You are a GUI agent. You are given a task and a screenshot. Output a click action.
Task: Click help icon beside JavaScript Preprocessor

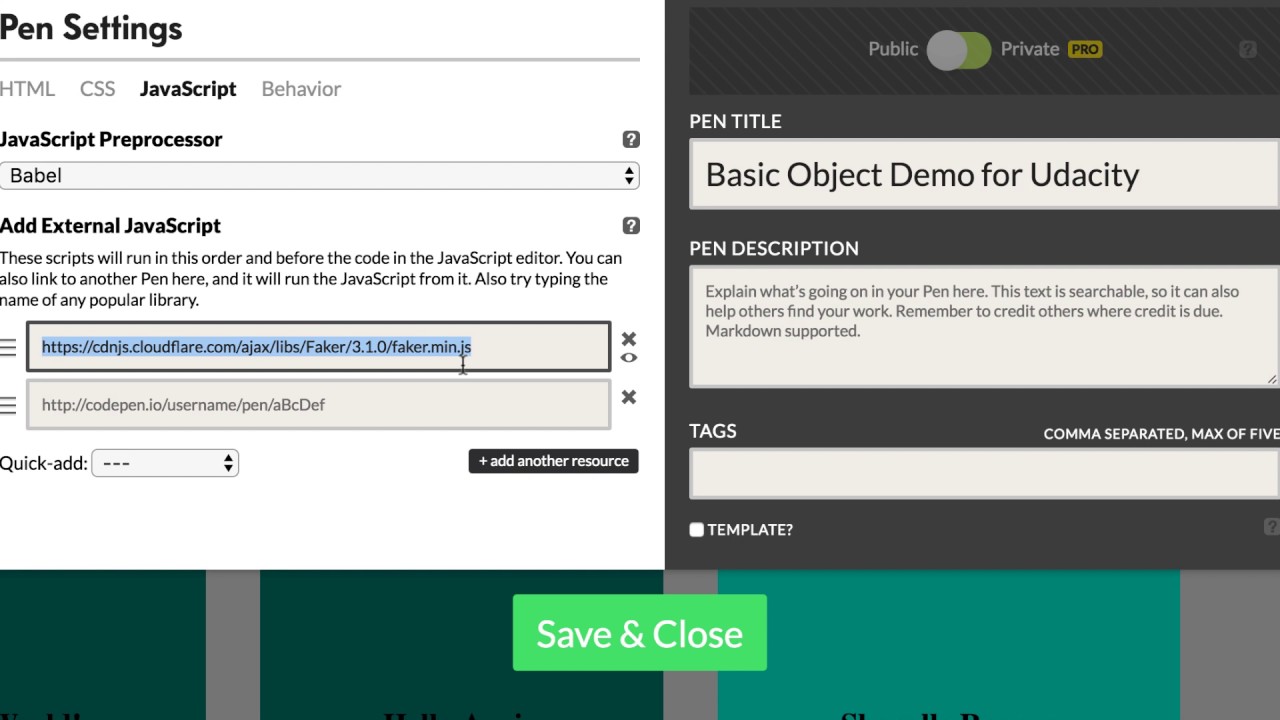pyautogui.click(x=631, y=139)
